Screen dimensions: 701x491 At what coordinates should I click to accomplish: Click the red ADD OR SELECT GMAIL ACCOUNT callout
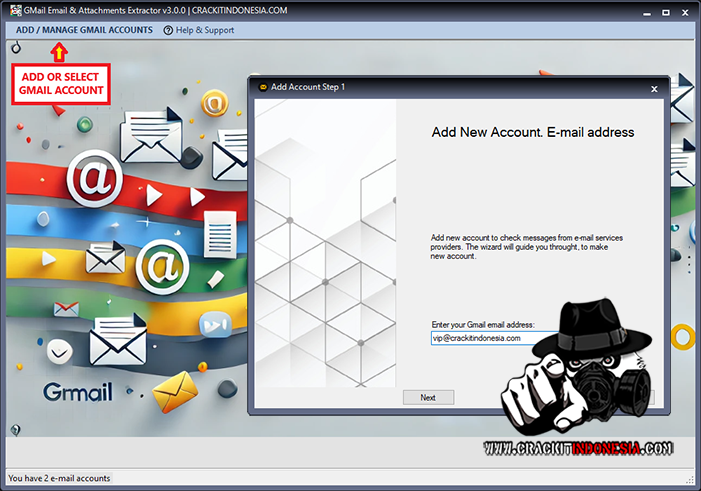point(62,84)
